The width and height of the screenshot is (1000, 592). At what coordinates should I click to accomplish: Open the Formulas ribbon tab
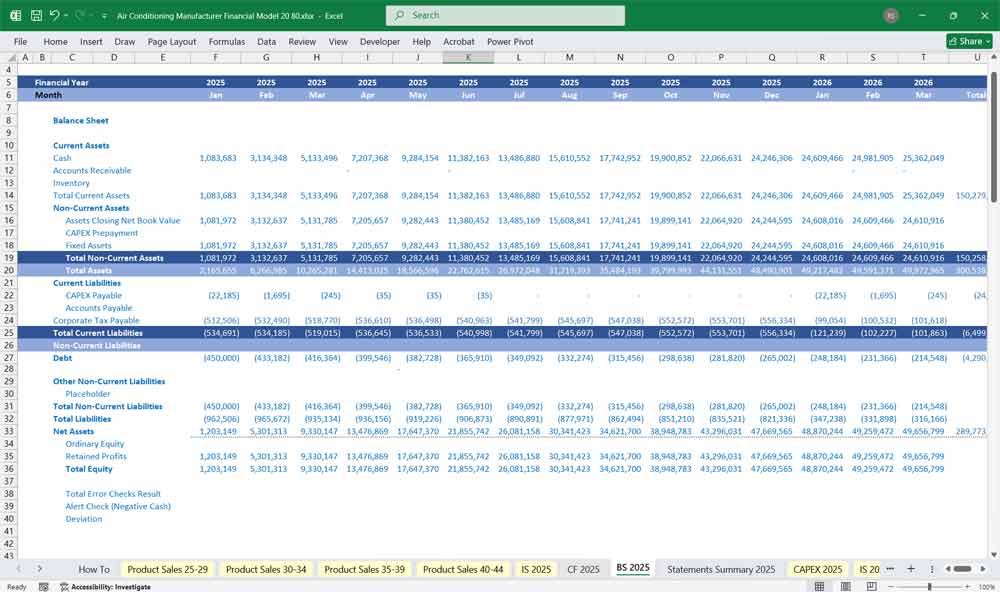coord(226,42)
